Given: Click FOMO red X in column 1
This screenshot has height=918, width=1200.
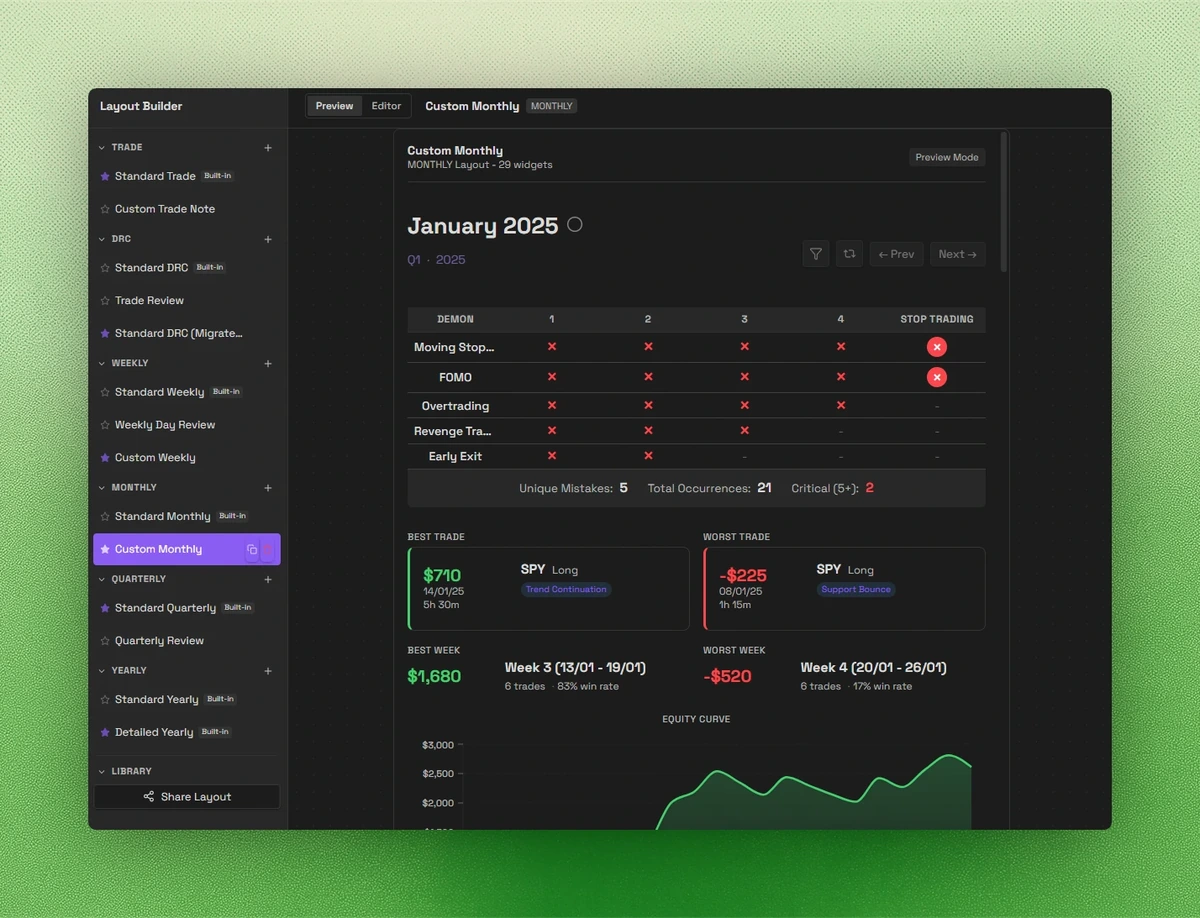Looking at the screenshot, I should pos(552,377).
